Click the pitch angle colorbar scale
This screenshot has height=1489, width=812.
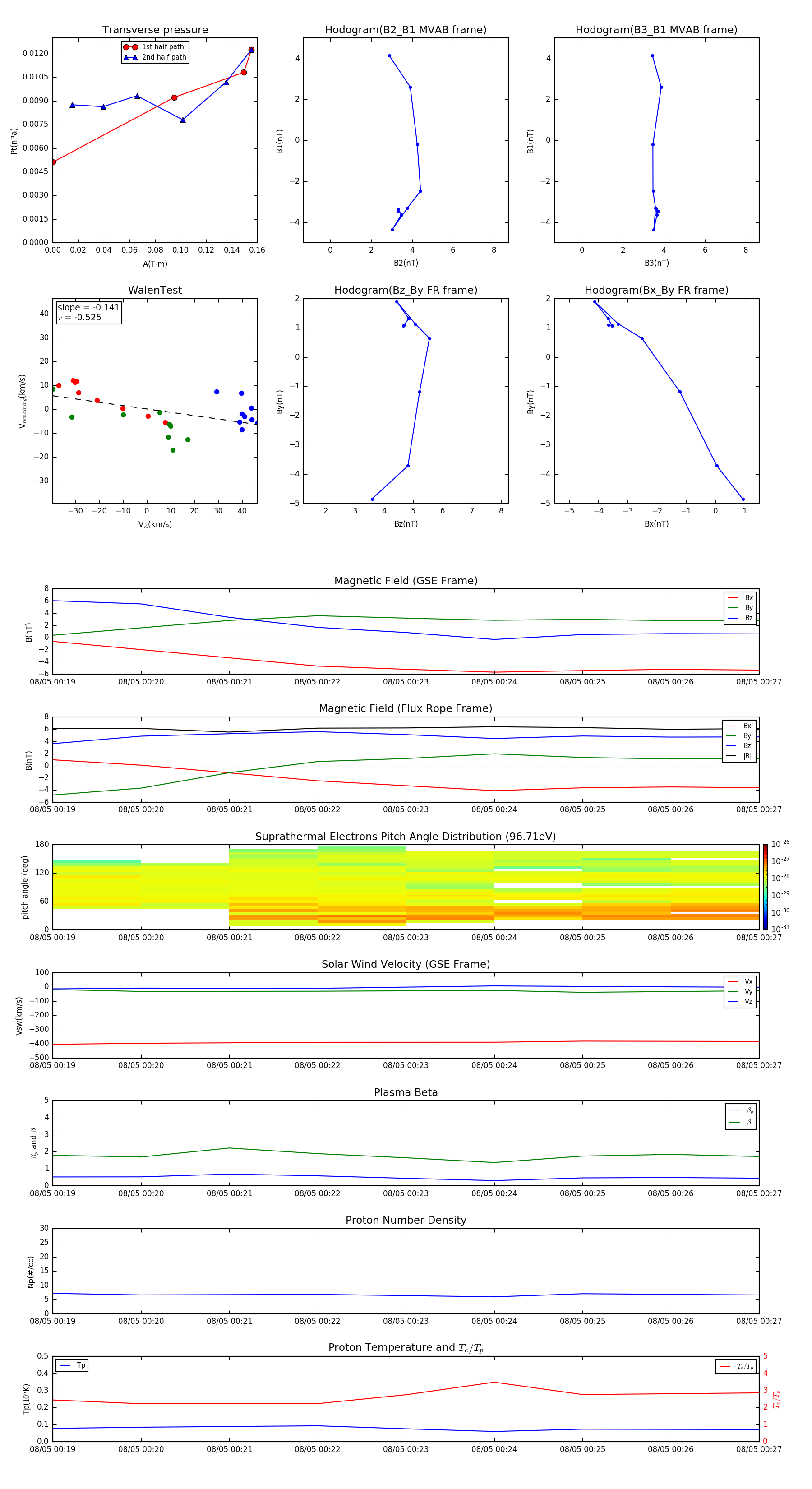pos(765,887)
